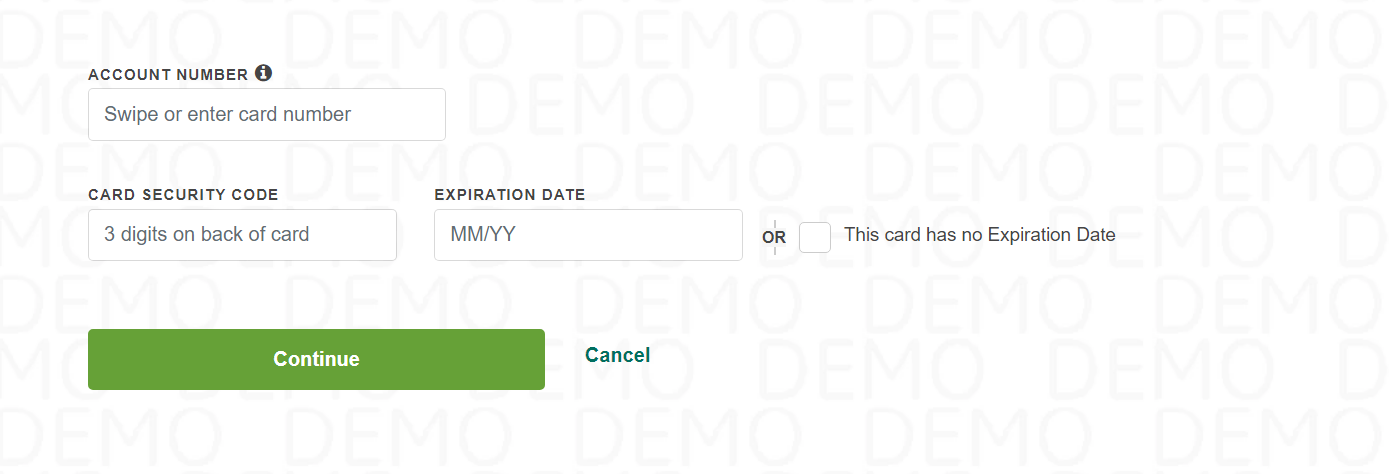Abort payment entry via the Cancel link

click(617, 355)
